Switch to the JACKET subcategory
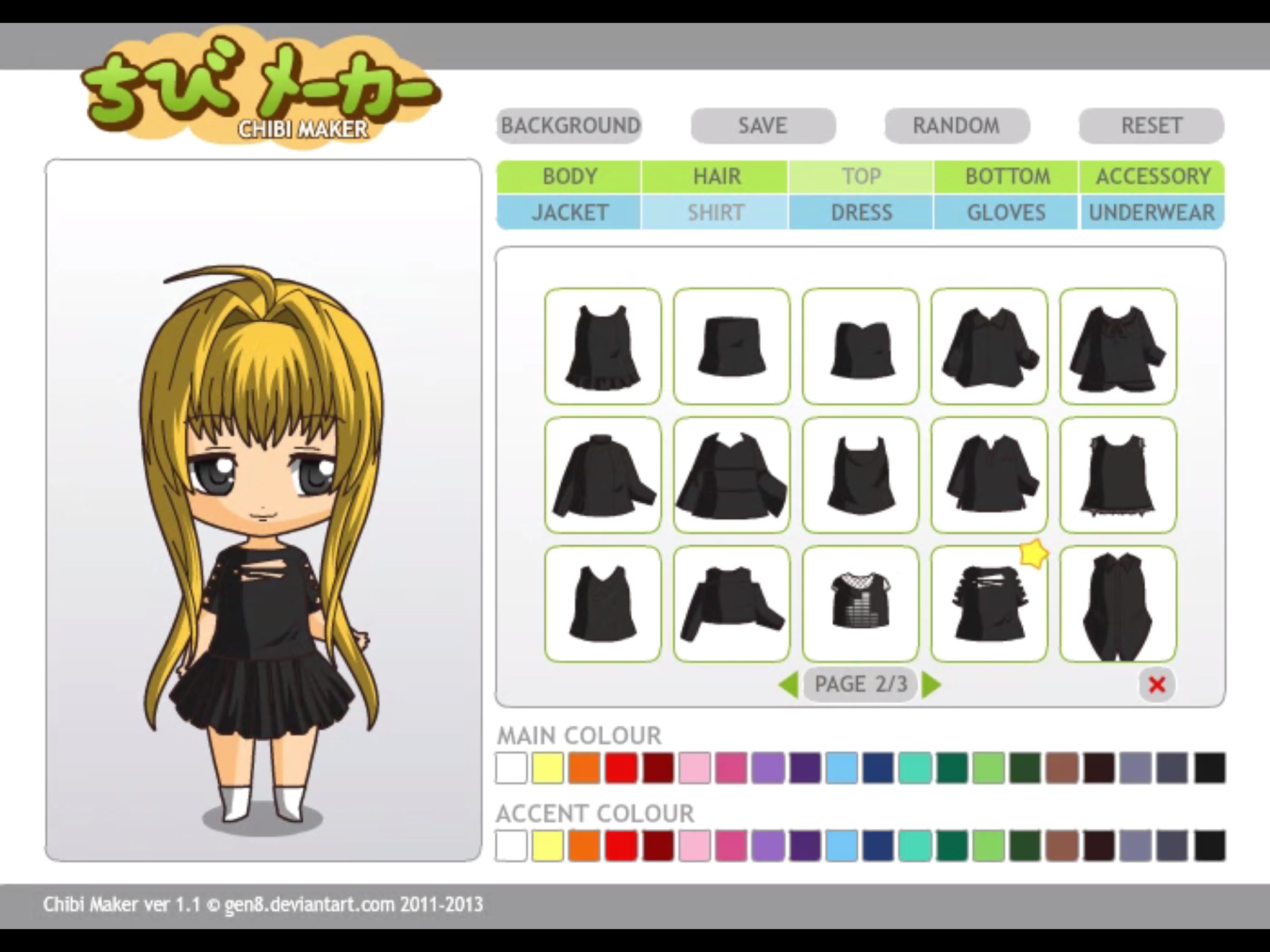The width and height of the screenshot is (1270, 952). tap(569, 213)
